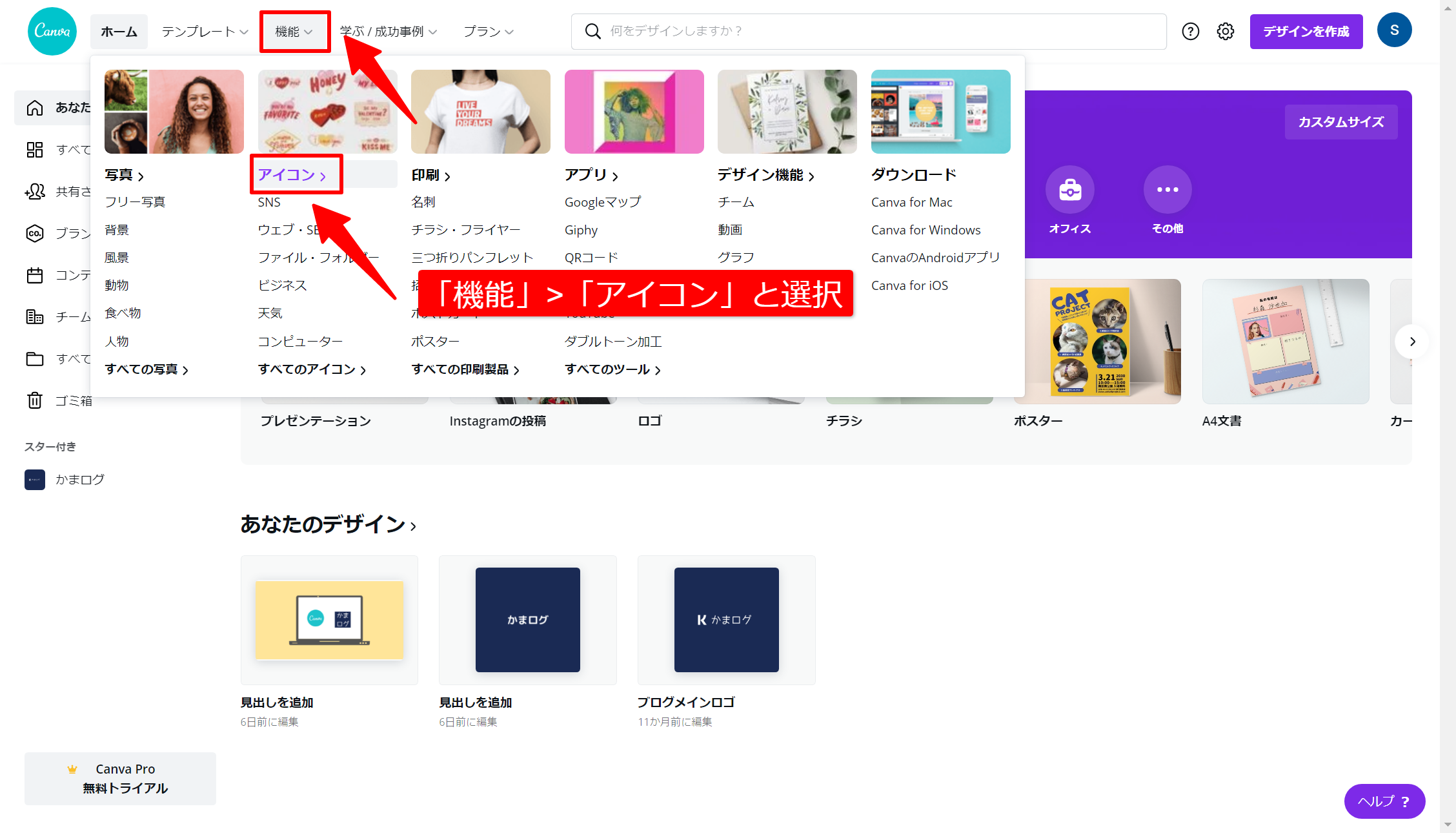Choose コンピューター icons entry
Screen dimensions: 1456x833
click(x=300, y=342)
